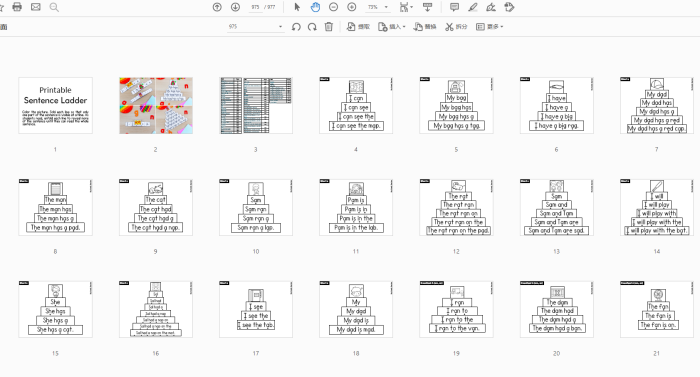The image size is (700, 377).
Task: Click the Sign document icon
Action: pyautogui.click(x=491, y=7)
